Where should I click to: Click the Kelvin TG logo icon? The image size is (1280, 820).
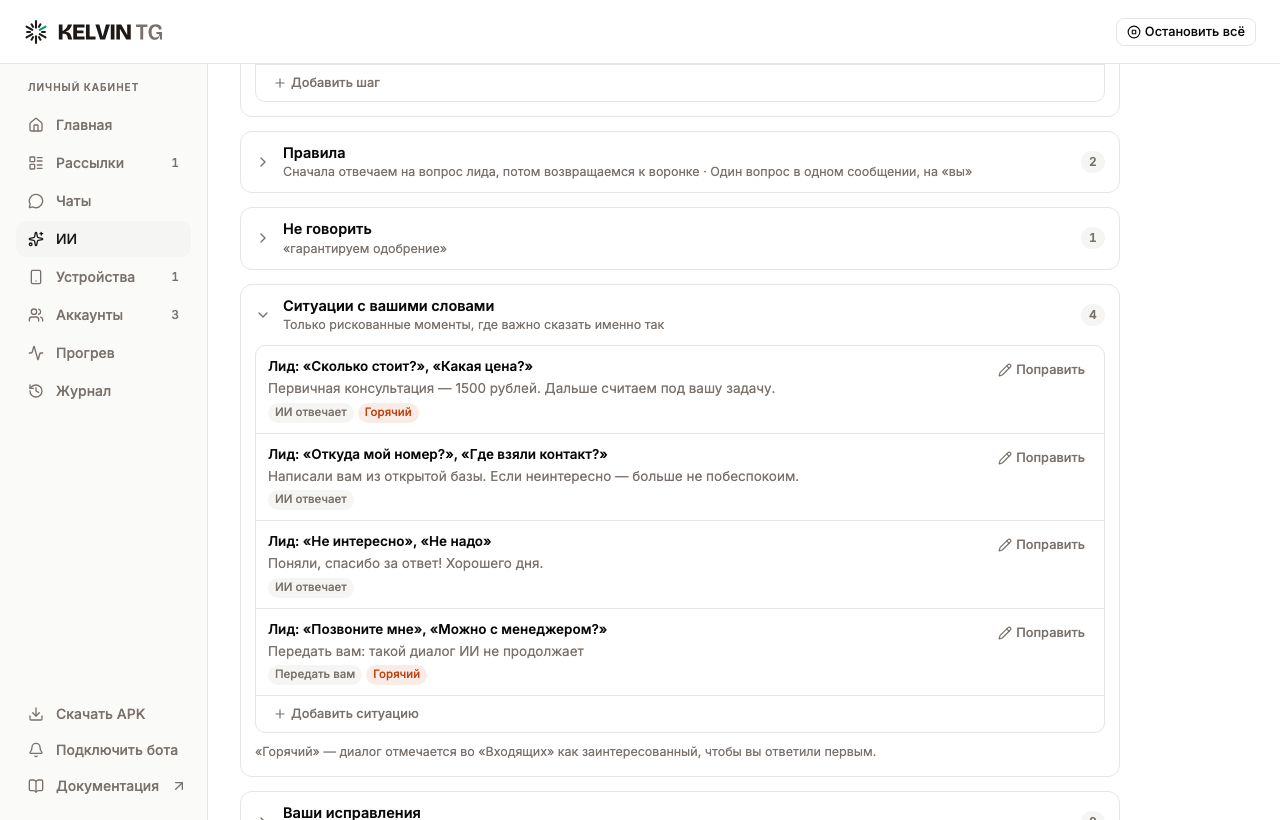(36, 32)
